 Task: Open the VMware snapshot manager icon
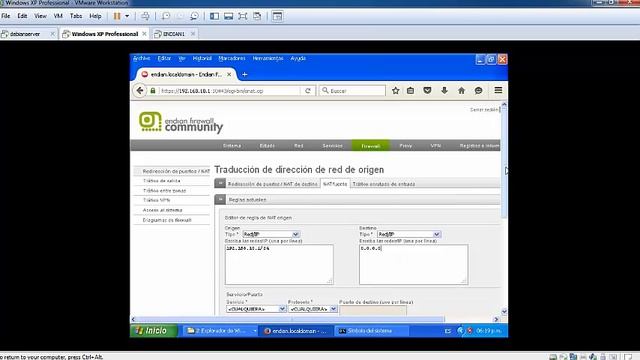coord(194,16)
